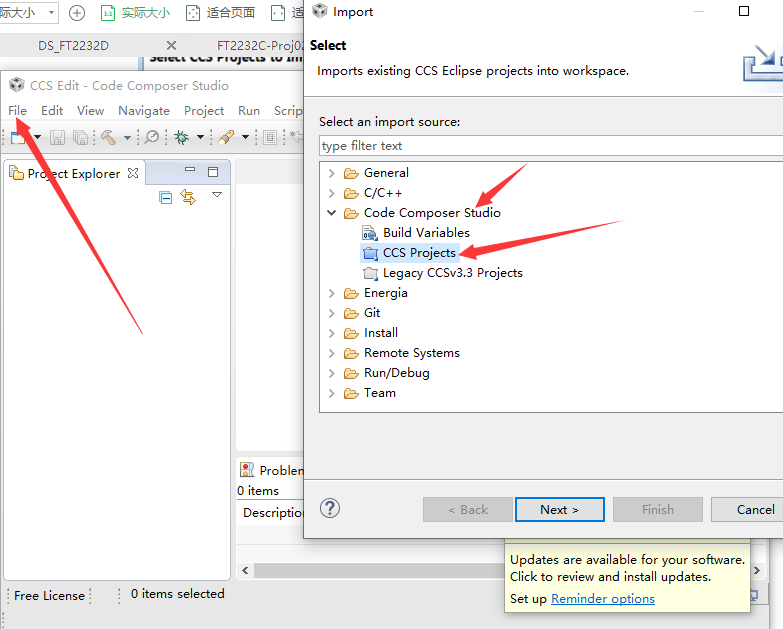Maximize the Project Explorer panel
Screen dimensions: 783x629
(213, 172)
